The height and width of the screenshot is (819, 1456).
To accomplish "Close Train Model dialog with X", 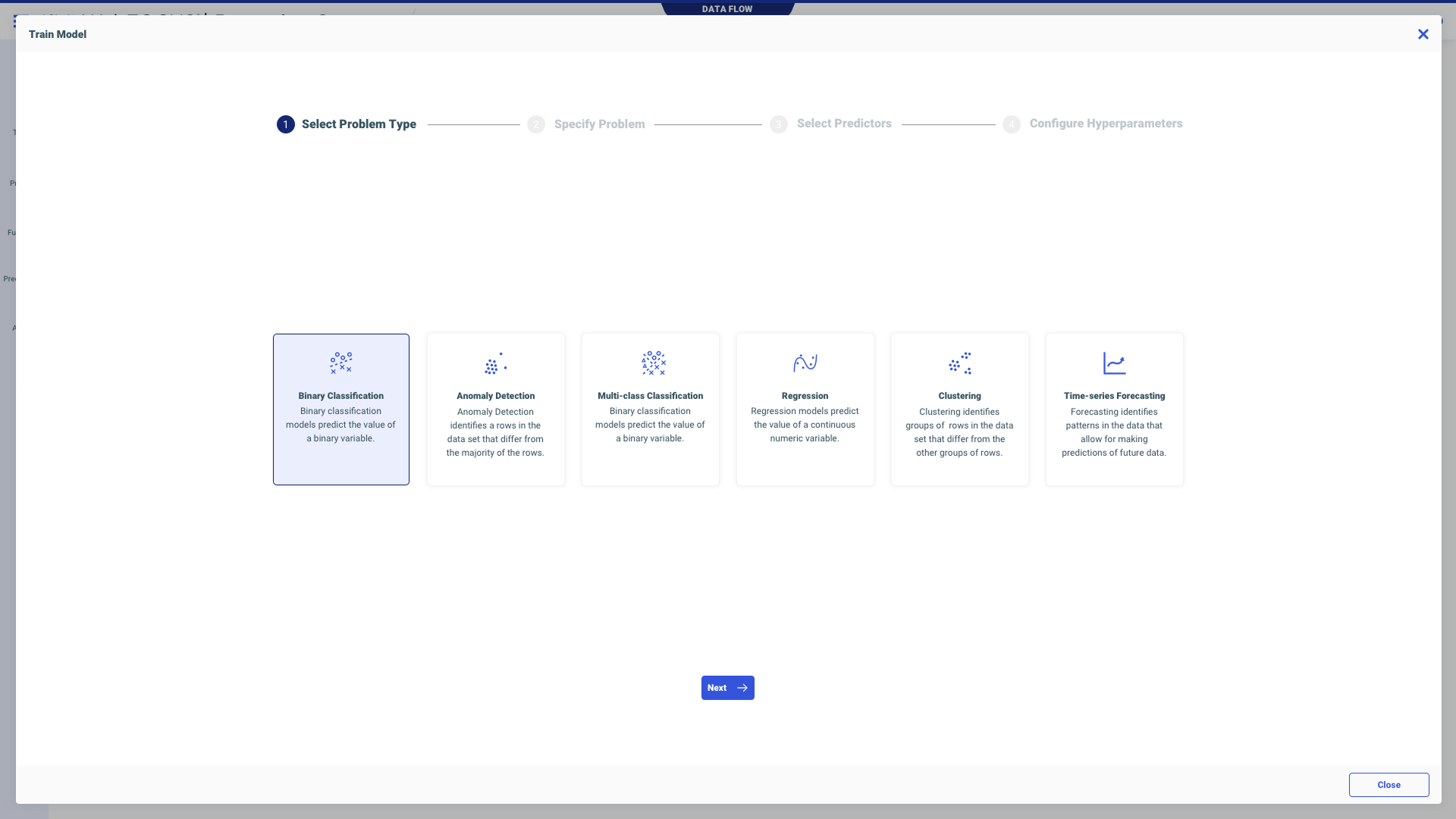I will pos(1423,34).
